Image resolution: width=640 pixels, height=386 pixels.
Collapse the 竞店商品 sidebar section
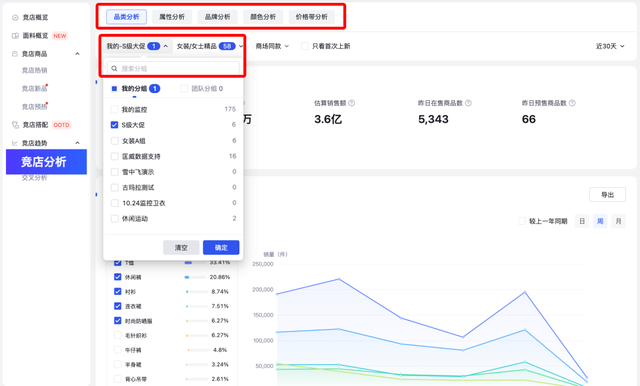[77, 54]
